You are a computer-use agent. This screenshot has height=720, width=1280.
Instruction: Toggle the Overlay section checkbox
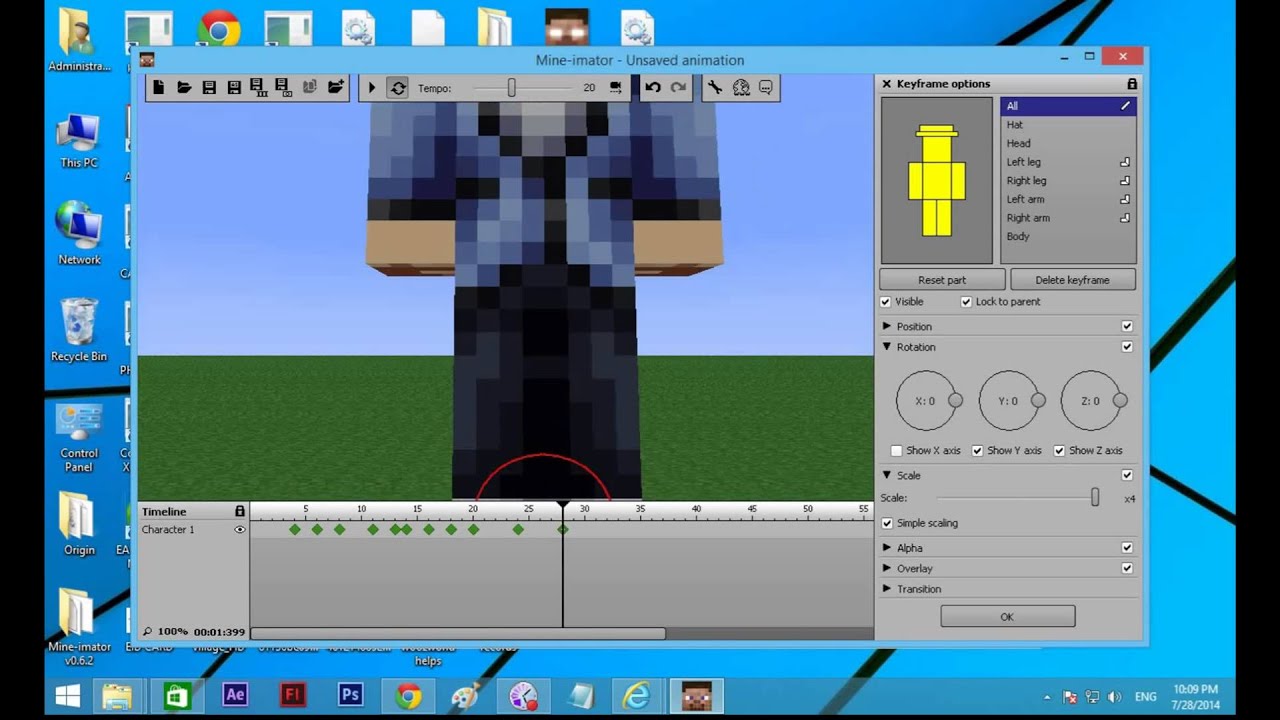click(1127, 568)
